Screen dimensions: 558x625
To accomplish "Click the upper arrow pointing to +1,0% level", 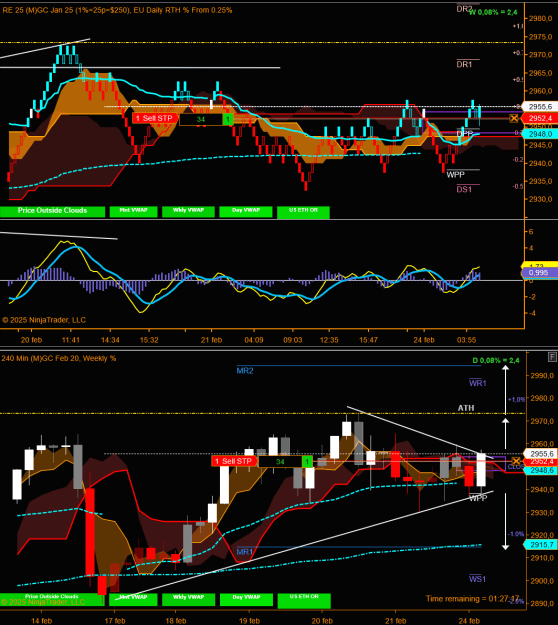I will tap(505, 389).
